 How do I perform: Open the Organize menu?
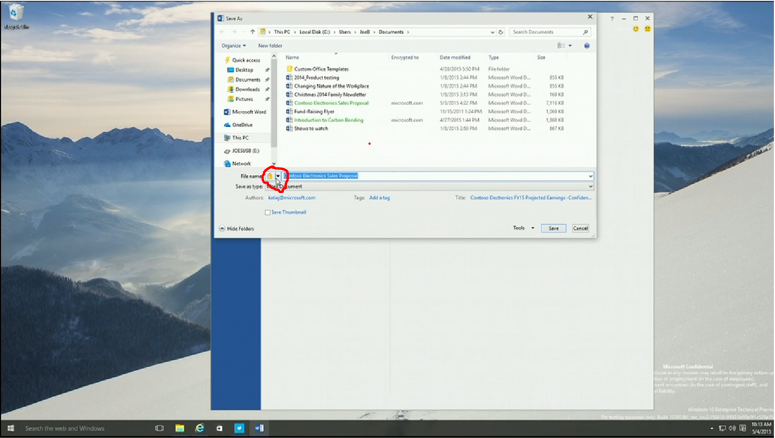[233, 45]
